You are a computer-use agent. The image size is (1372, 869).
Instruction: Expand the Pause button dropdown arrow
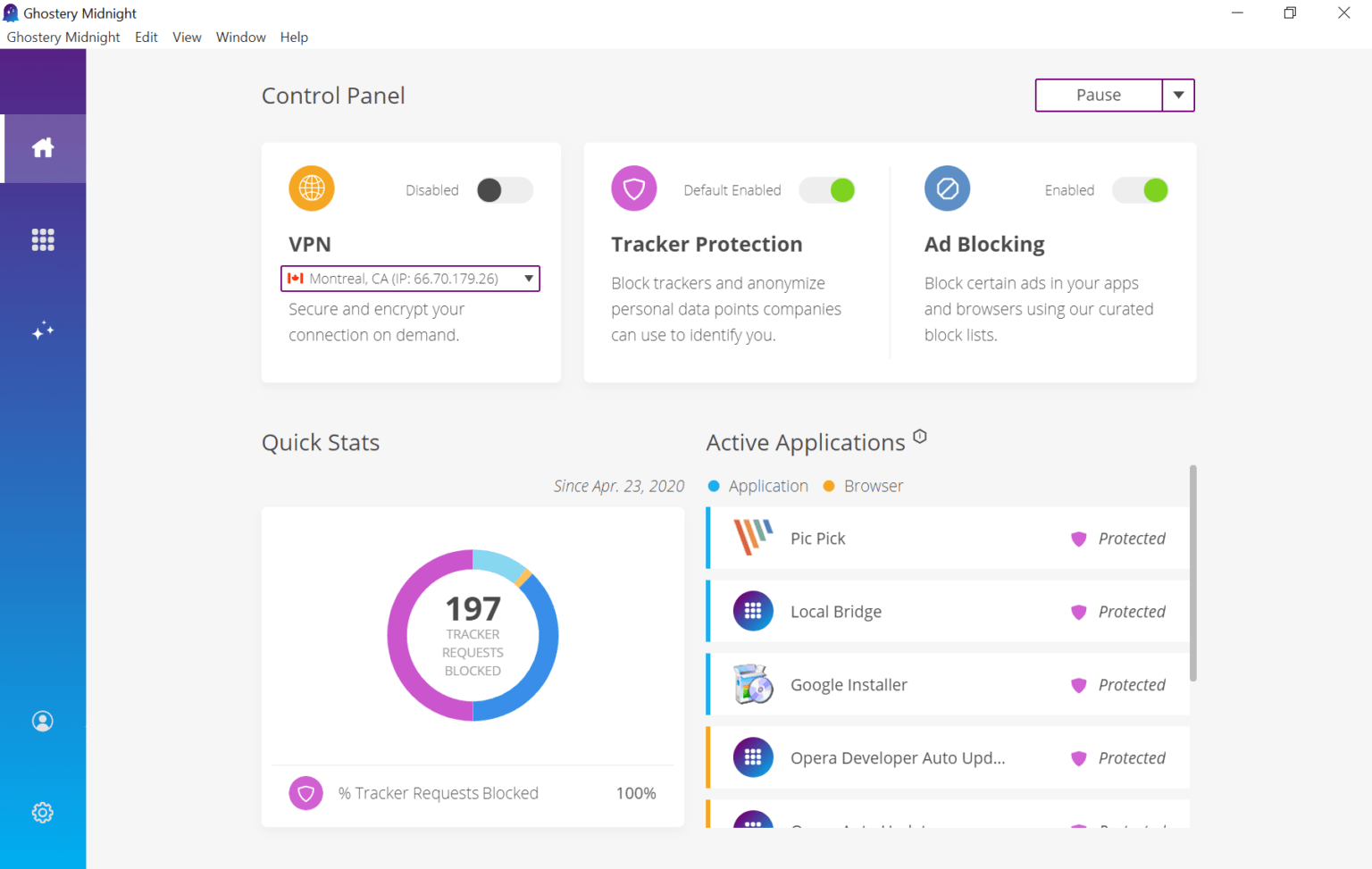coord(1178,95)
